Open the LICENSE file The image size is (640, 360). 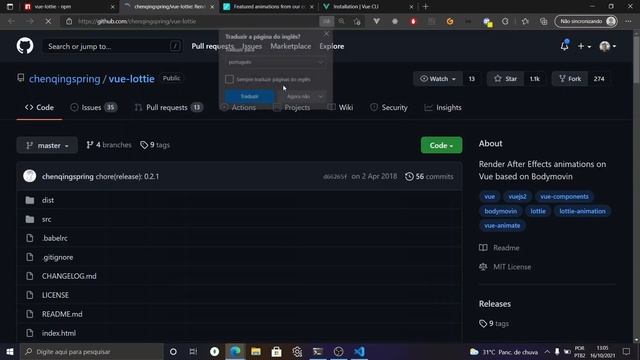point(55,295)
